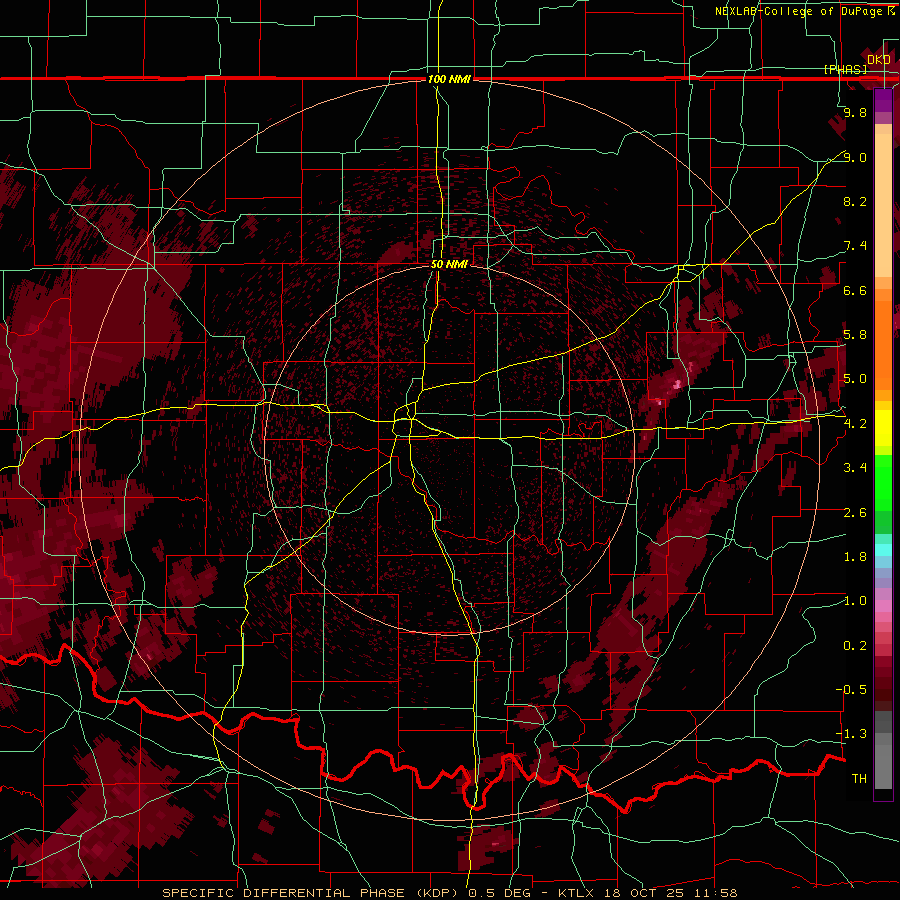This screenshot has height=900, width=900.
Task: Click the DKD label above the color scale
Action: 879,60
